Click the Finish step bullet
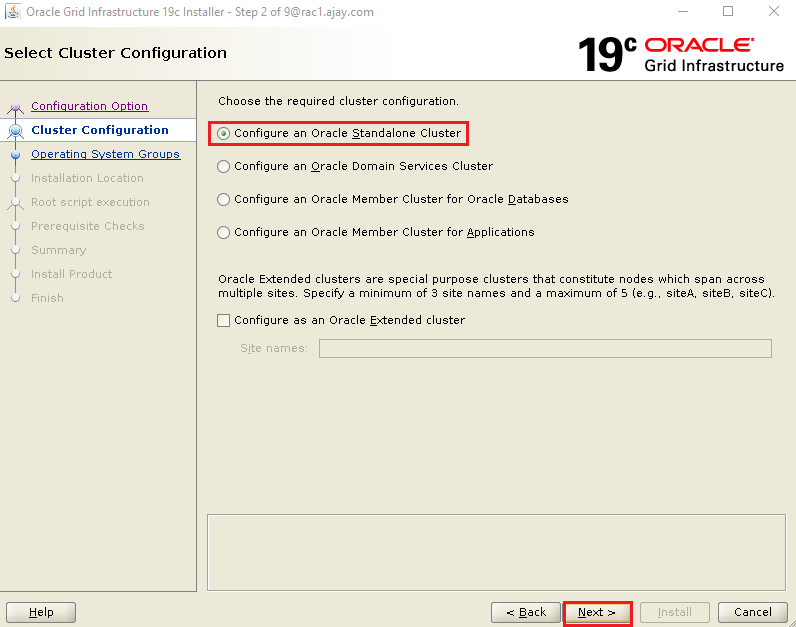 coord(16,298)
